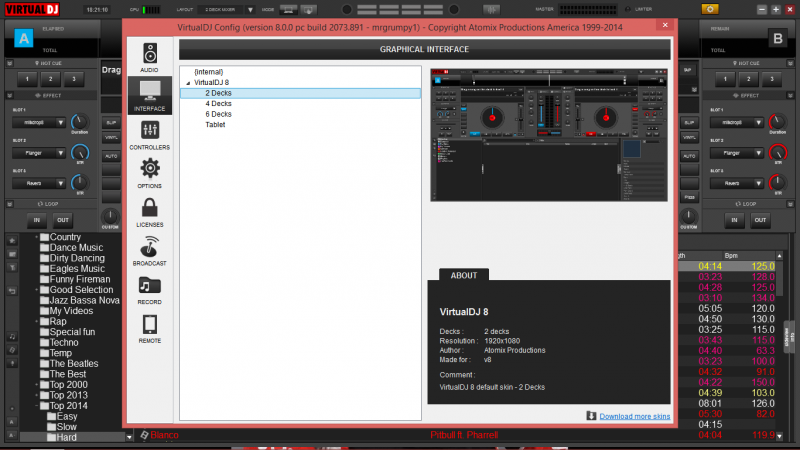Viewport: 800px width, 450px height.
Task: Toggle the master LIMITER
Action: coord(628,9)
